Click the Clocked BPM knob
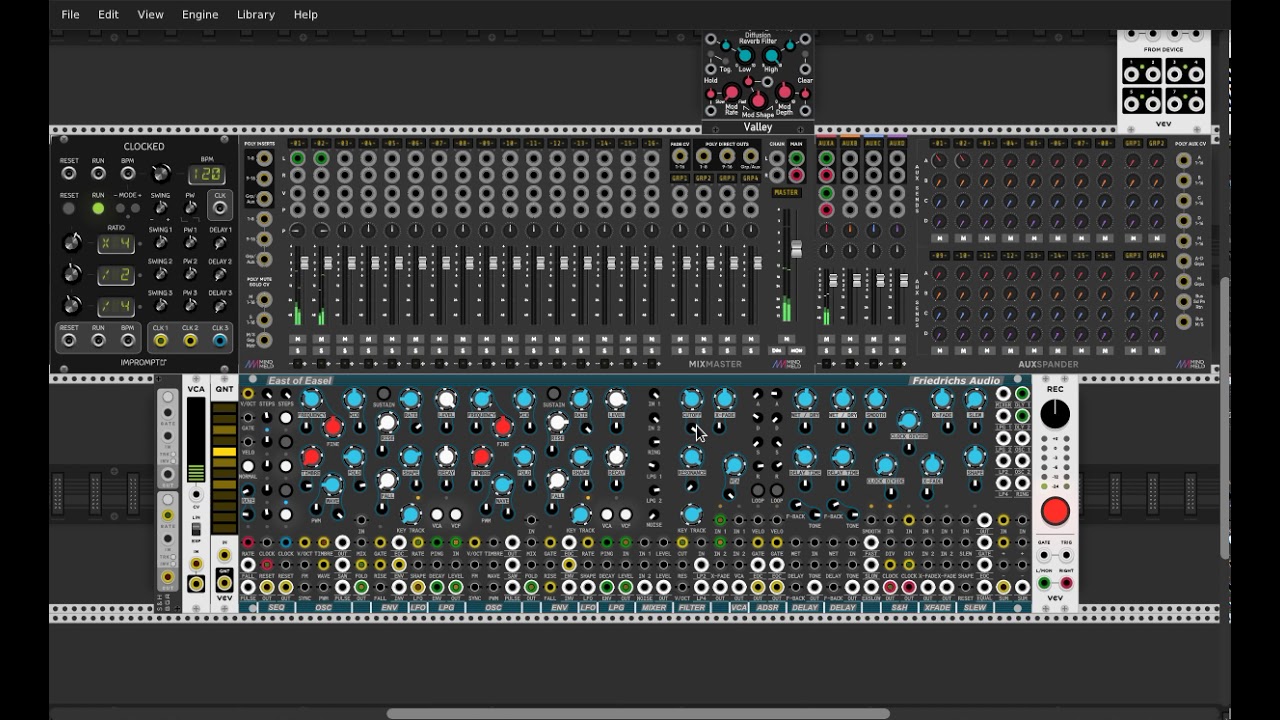This screenshot has height=720, width=1280. point(160,174)
